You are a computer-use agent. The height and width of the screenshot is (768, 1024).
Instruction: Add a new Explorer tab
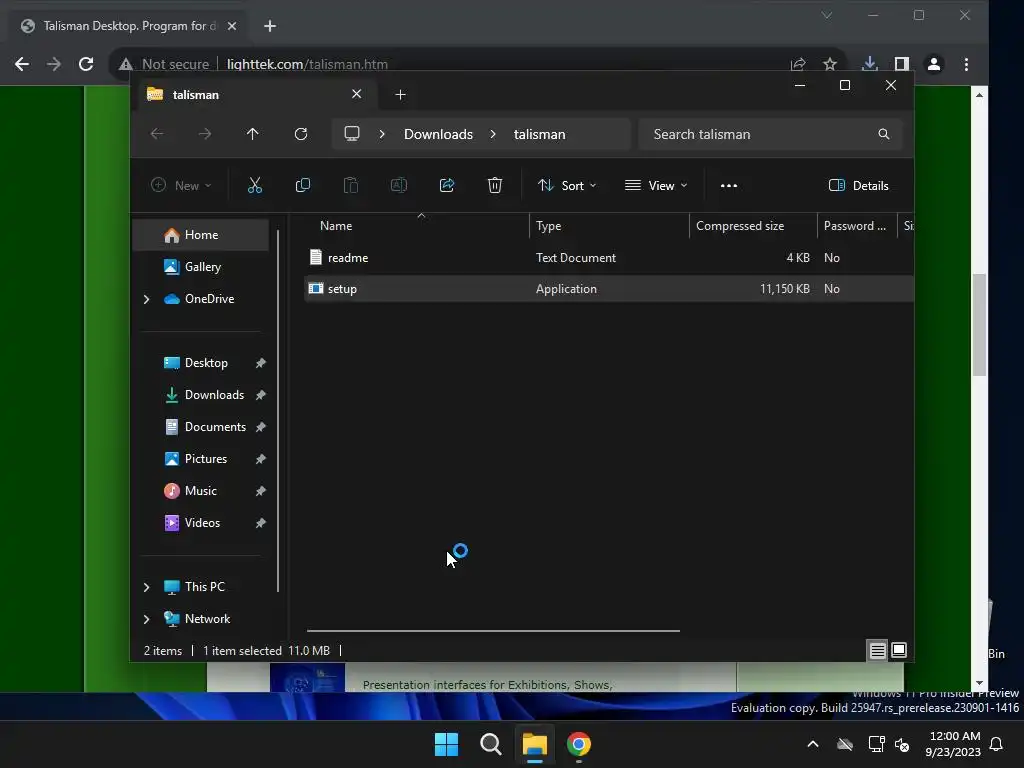[x=400, y=95]
